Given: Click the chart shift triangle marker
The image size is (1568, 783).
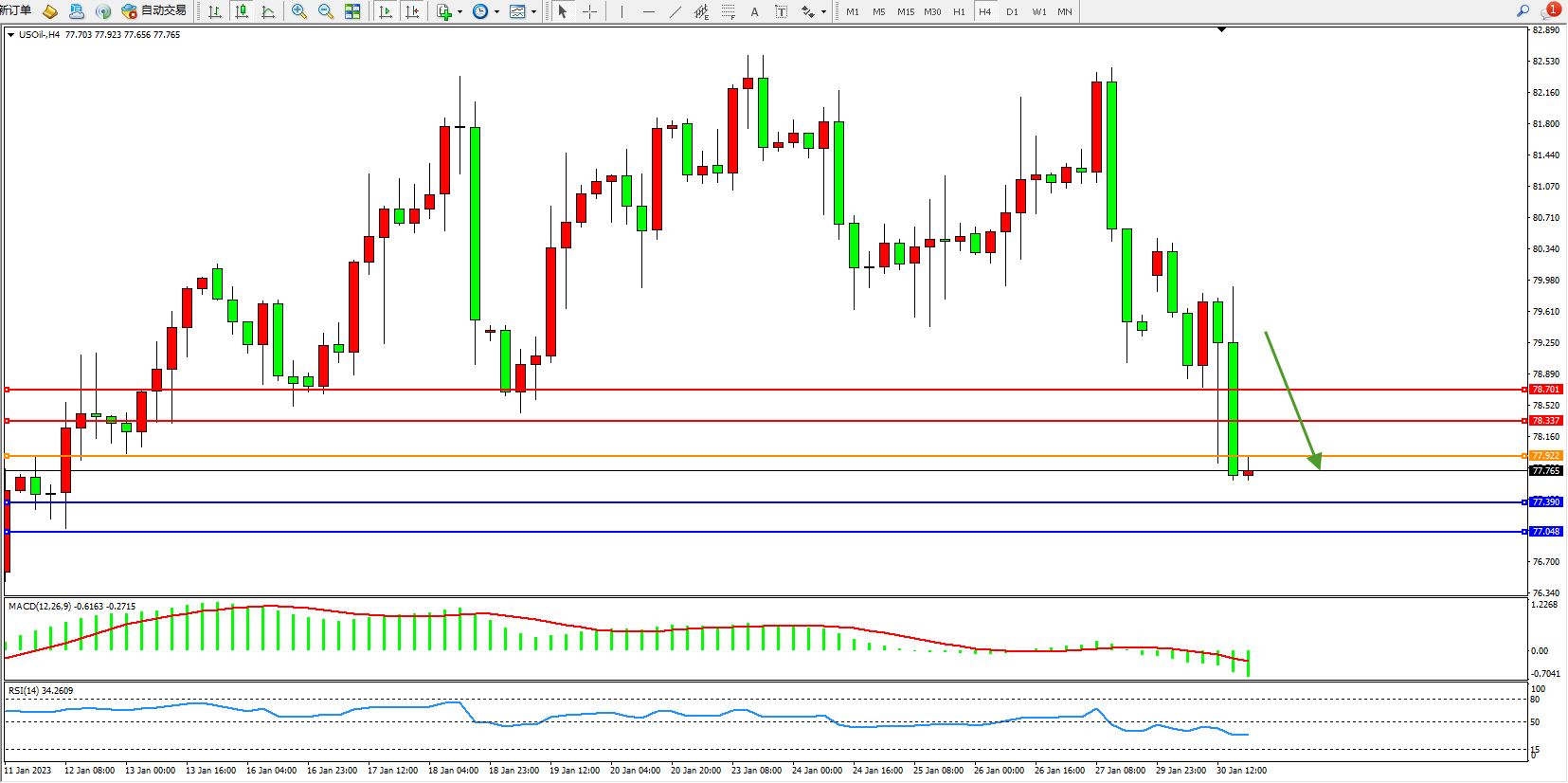Looking at the screenshot, I should [x=1221, y=30].
